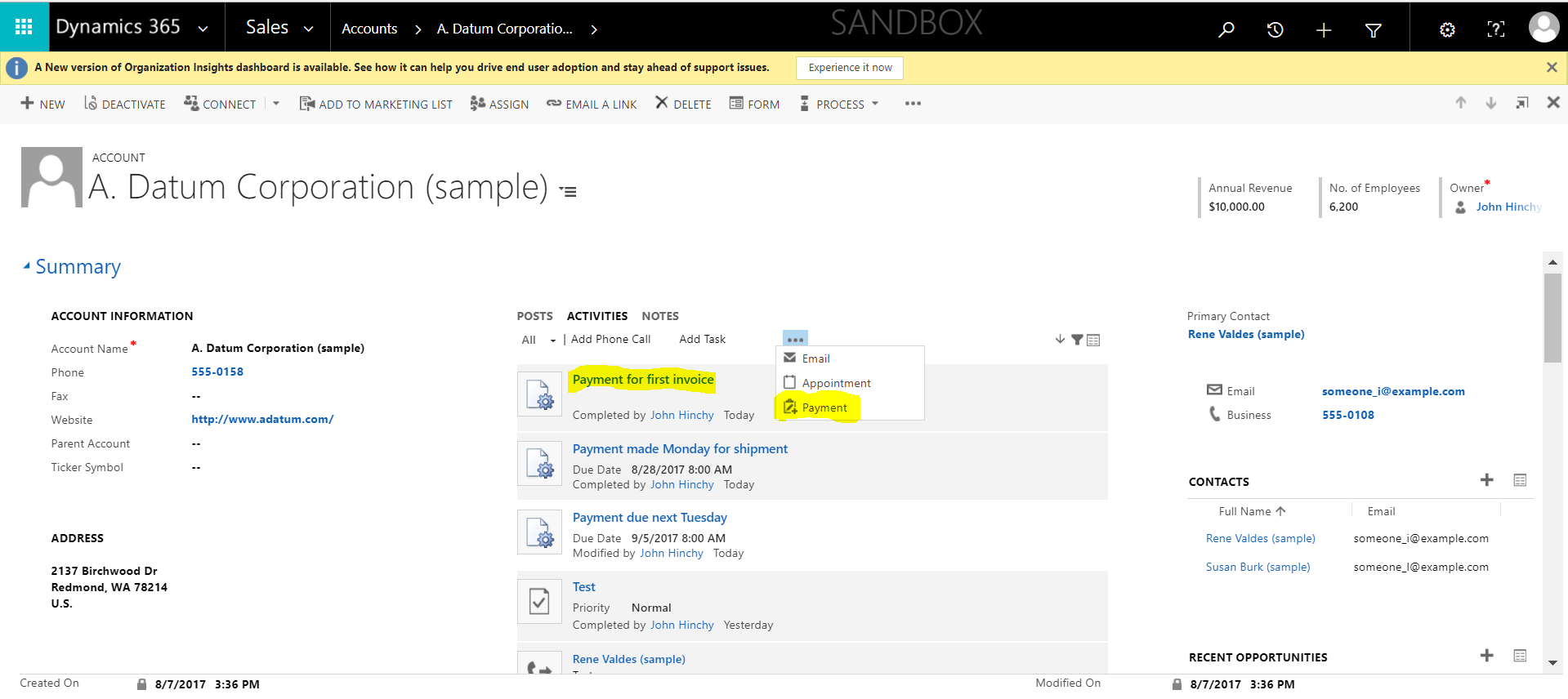Screen dimensions: 1568x699
Task: Click Add Phone Call
Action: (610, 339)
